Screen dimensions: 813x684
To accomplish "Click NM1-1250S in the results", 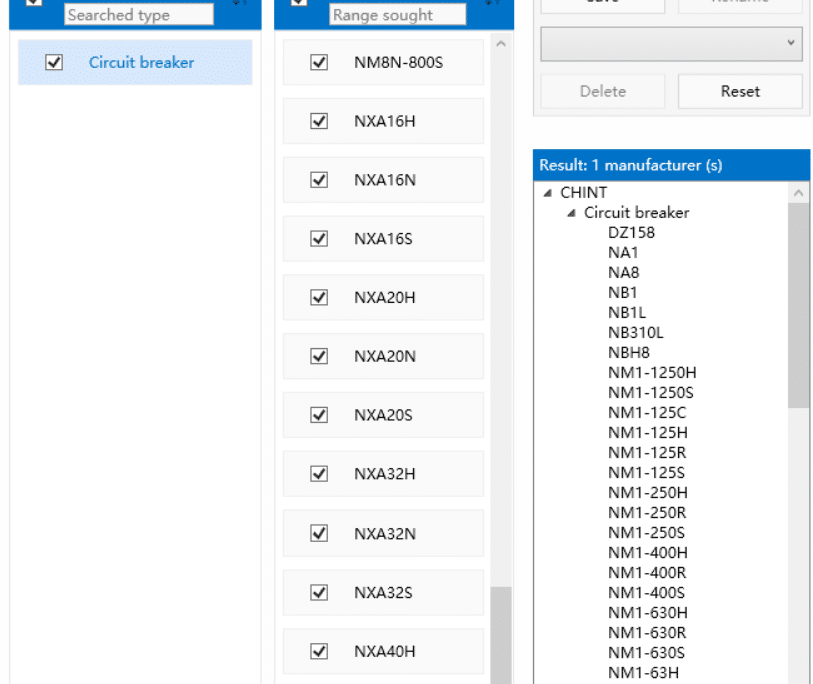I will pyautogui.click(x=651, y=393).
